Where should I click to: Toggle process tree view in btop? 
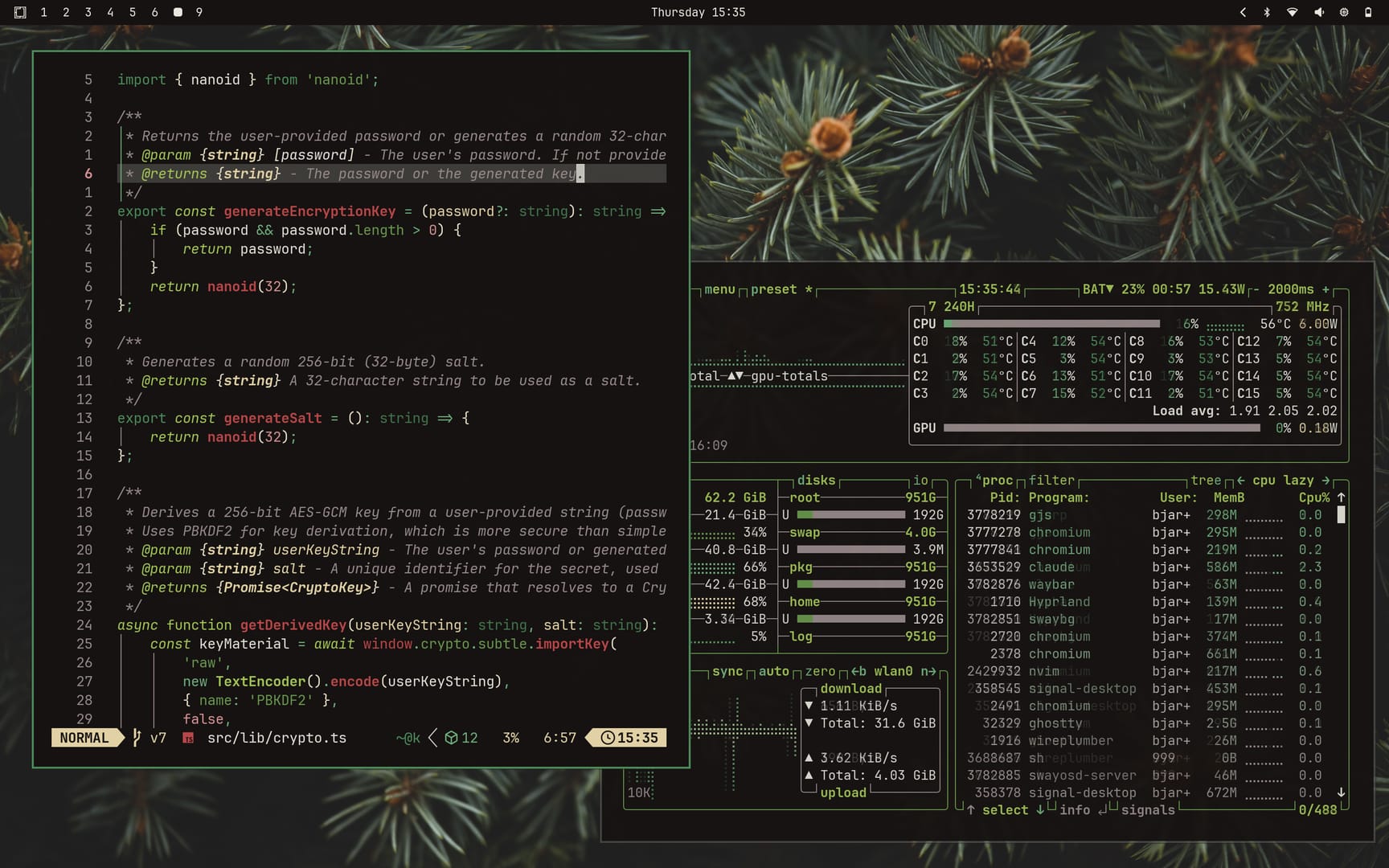coord(1206,481)
